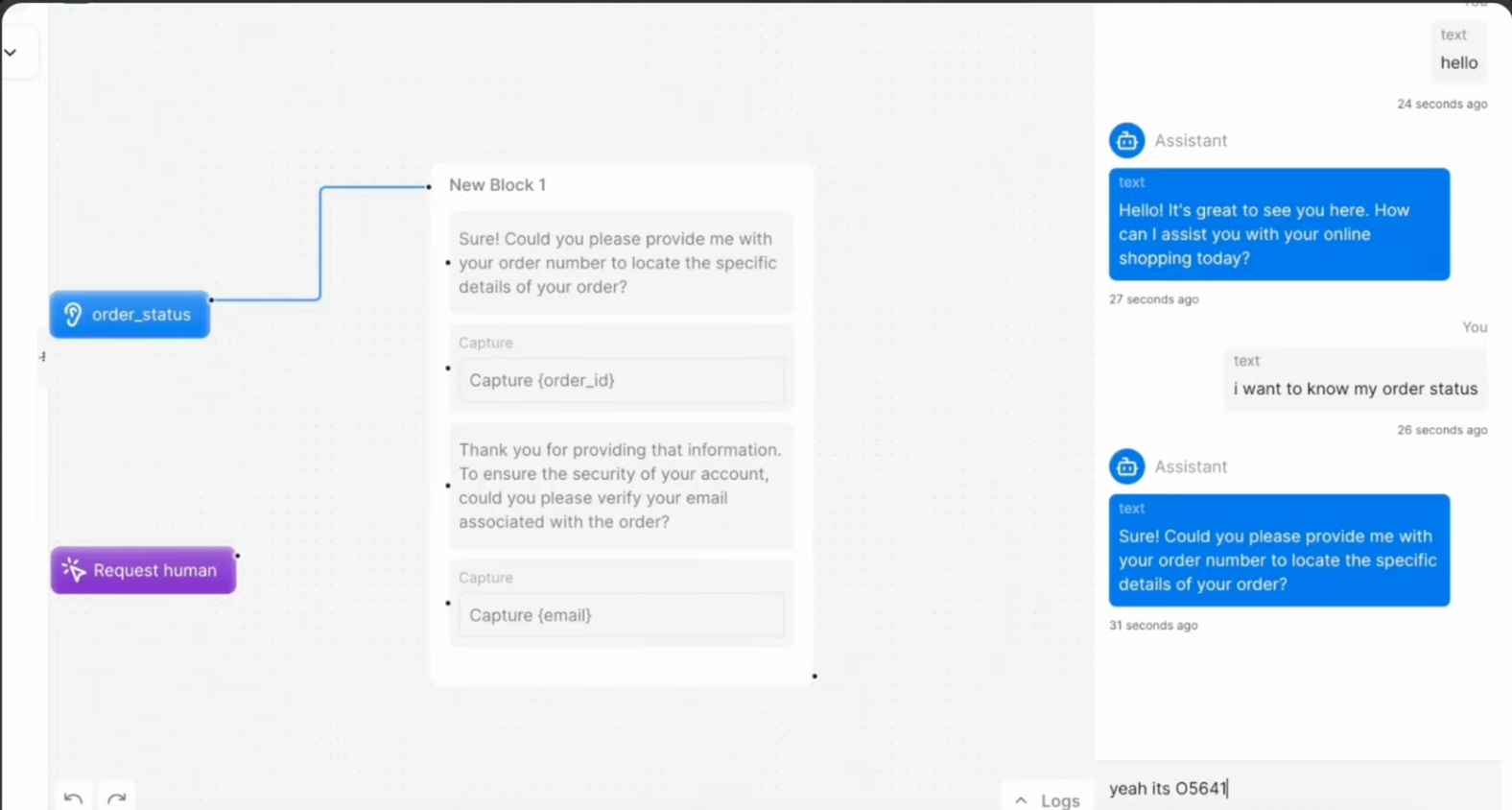The height and width of the screenshot is (810, 1512).
Task: Click the "i want to know my order status" message
Action: tap(1355, 389)
